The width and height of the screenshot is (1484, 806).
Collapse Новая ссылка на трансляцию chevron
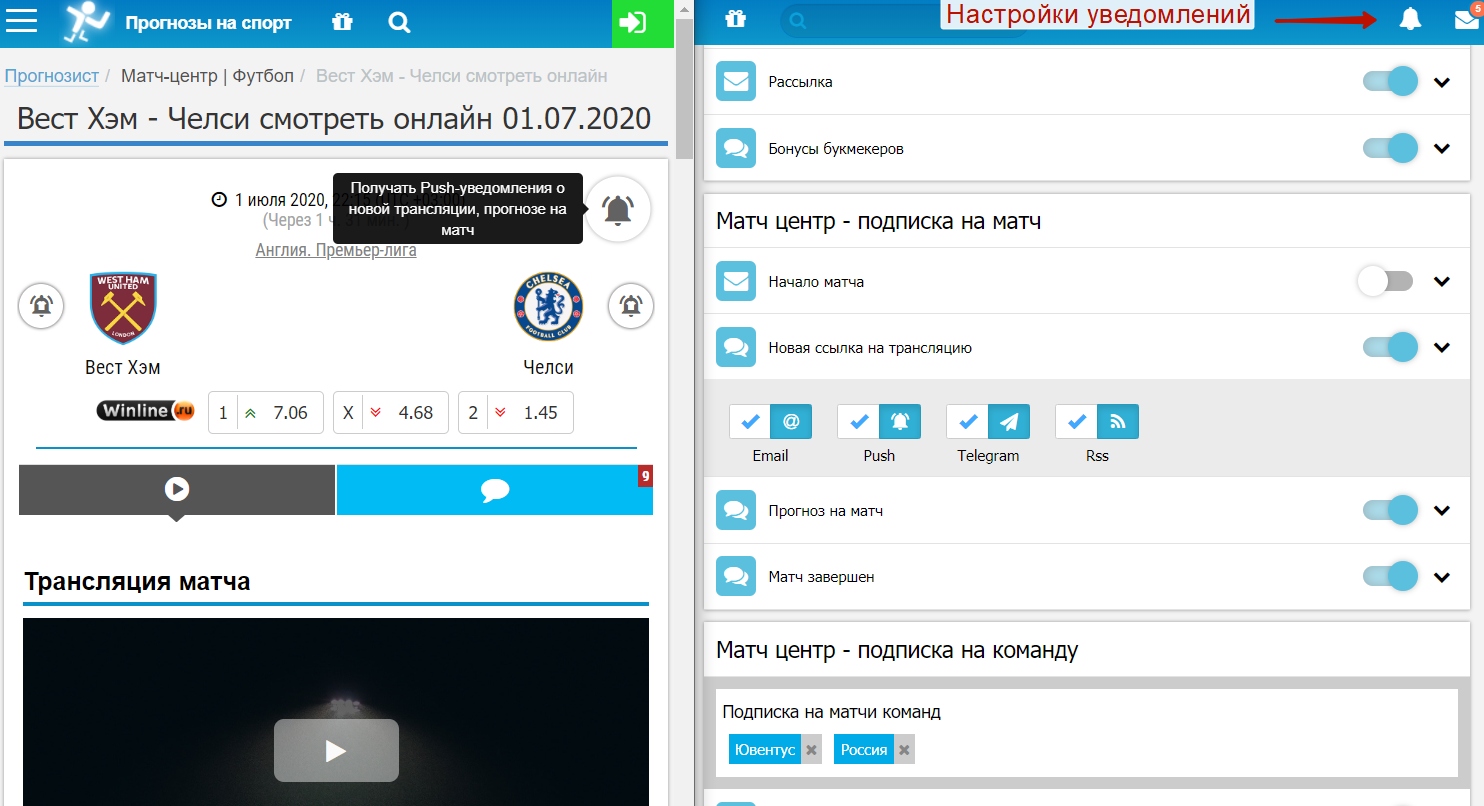point(1442,347)
